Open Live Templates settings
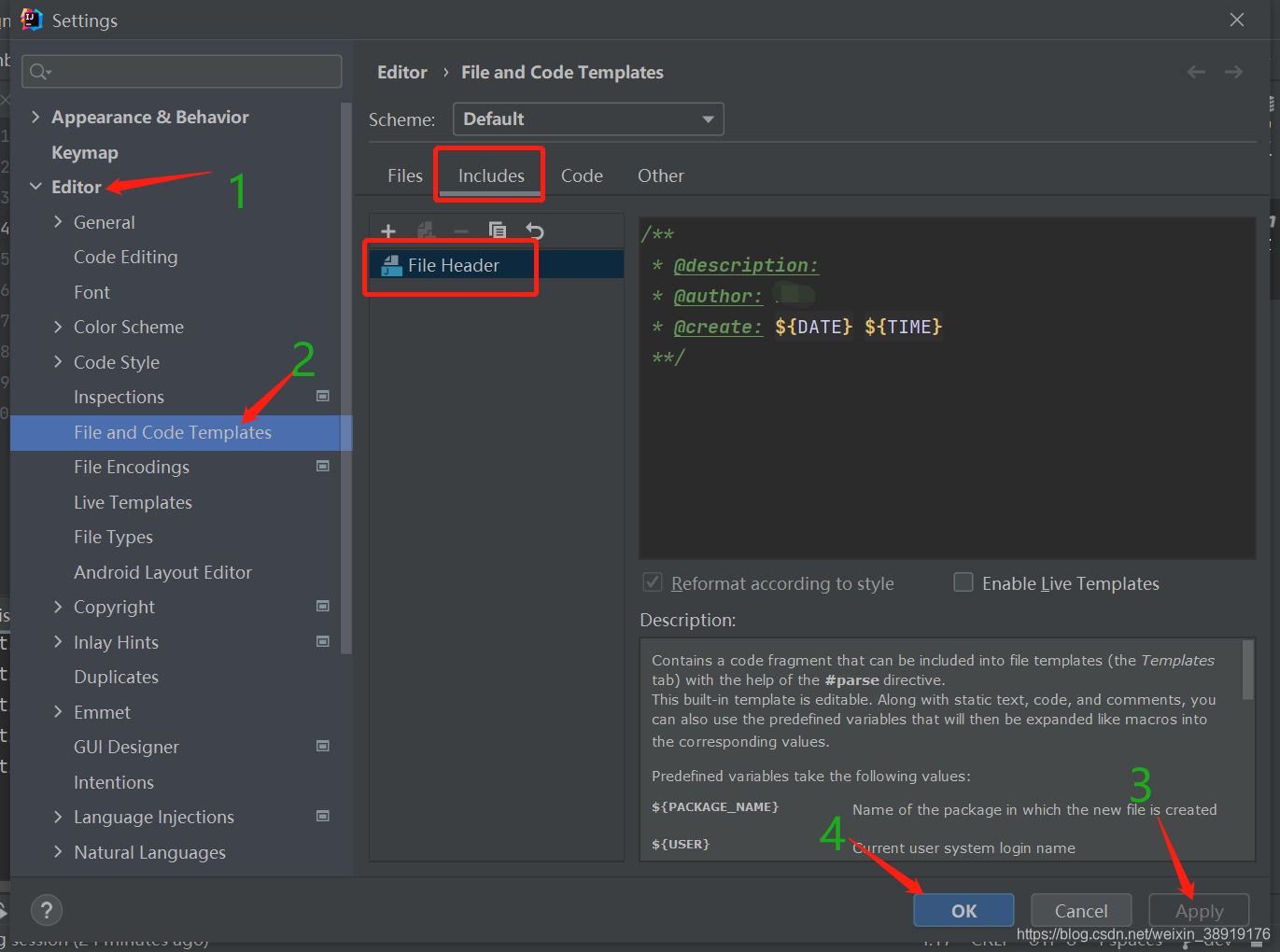This screenshot has height=952, width=1280. point(133,502)
